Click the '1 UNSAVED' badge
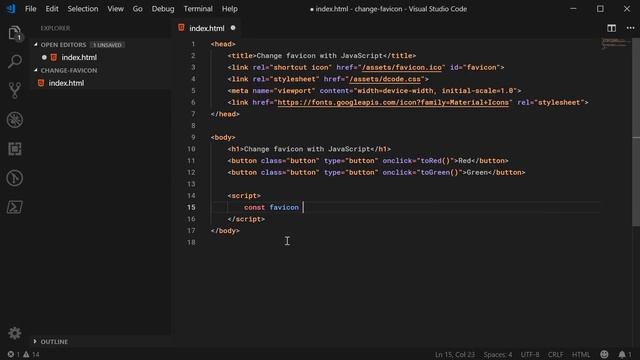This screenshot has height=360, width=640. point(107,45)
